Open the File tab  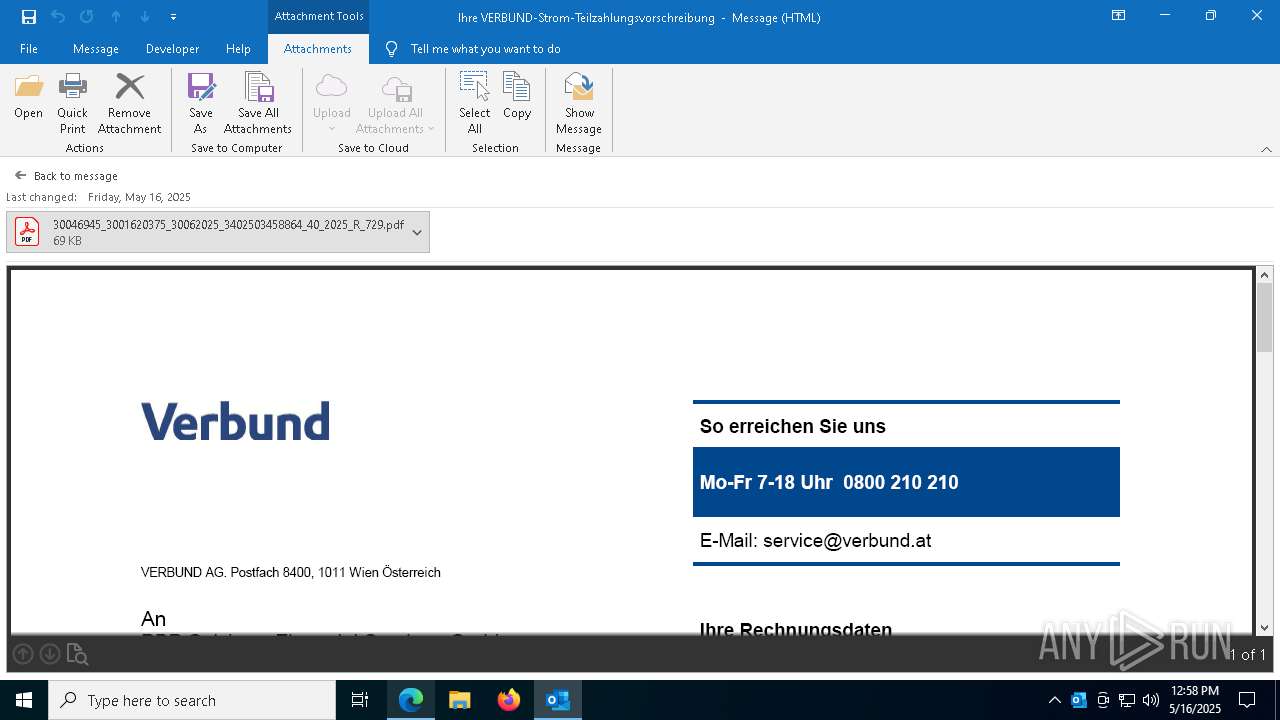pos(29,49)
